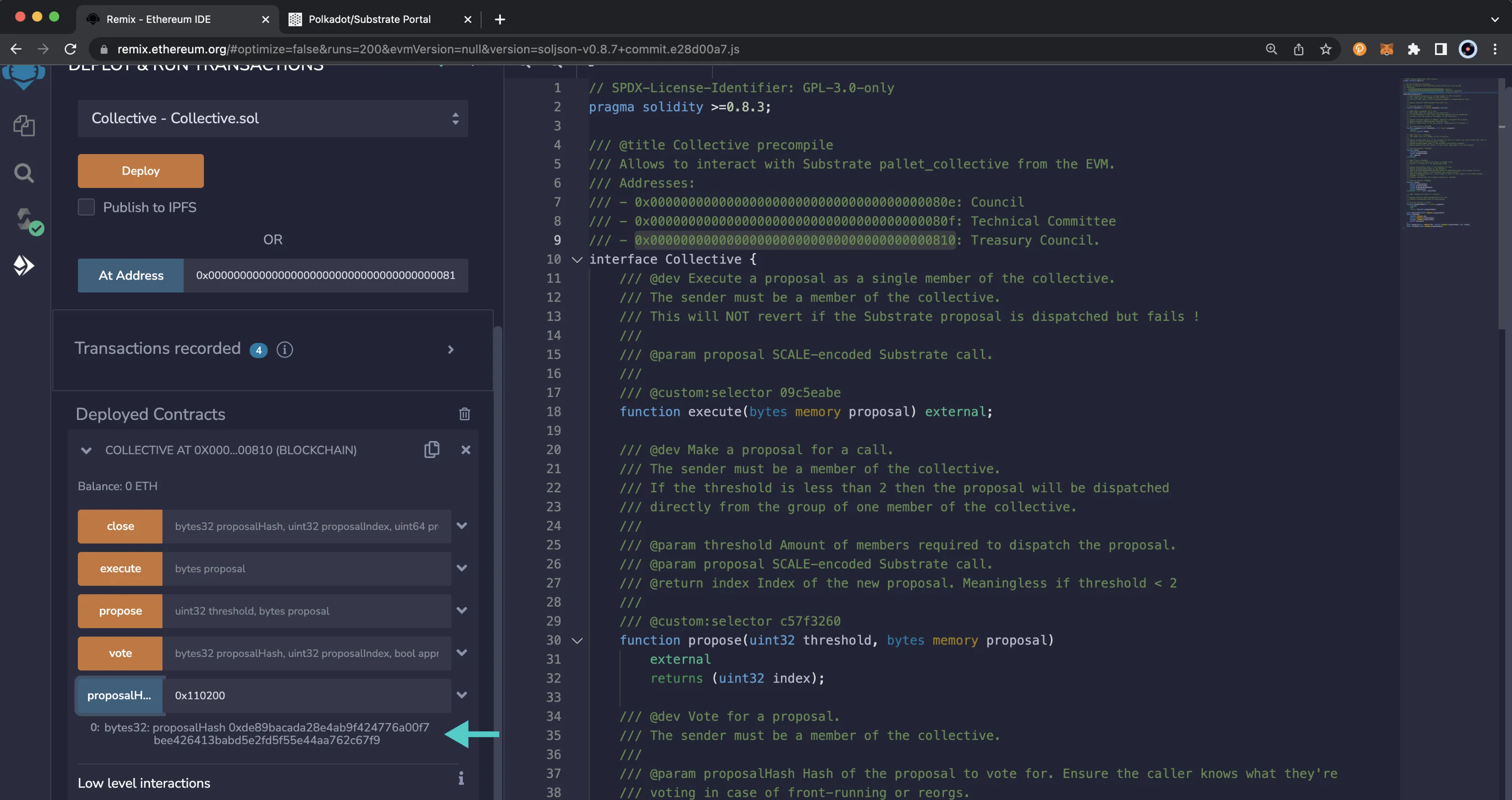Click the Treasury Council address in line 9

click(795, 240)
